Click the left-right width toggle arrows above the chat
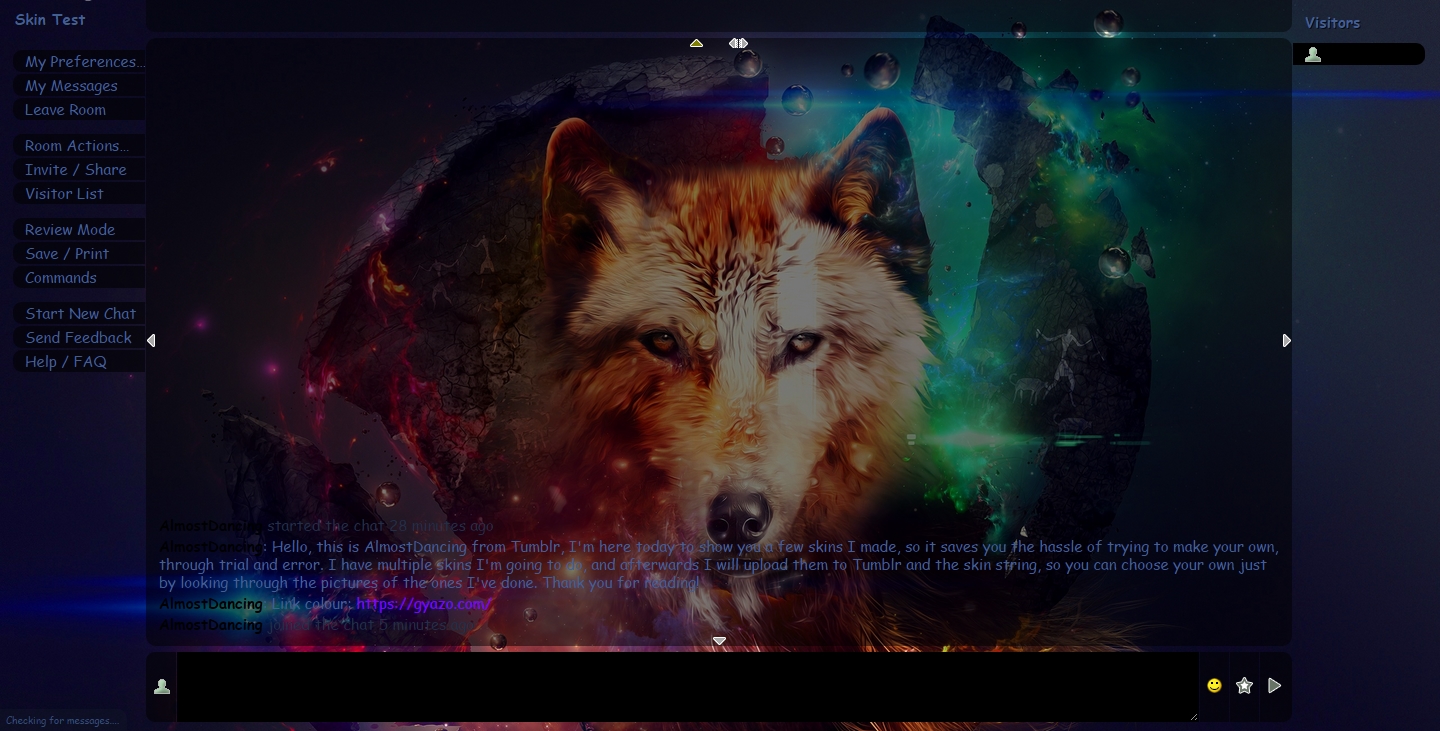Image resolution: width=1440 pixels, height=731 pixels. [738, 43]
